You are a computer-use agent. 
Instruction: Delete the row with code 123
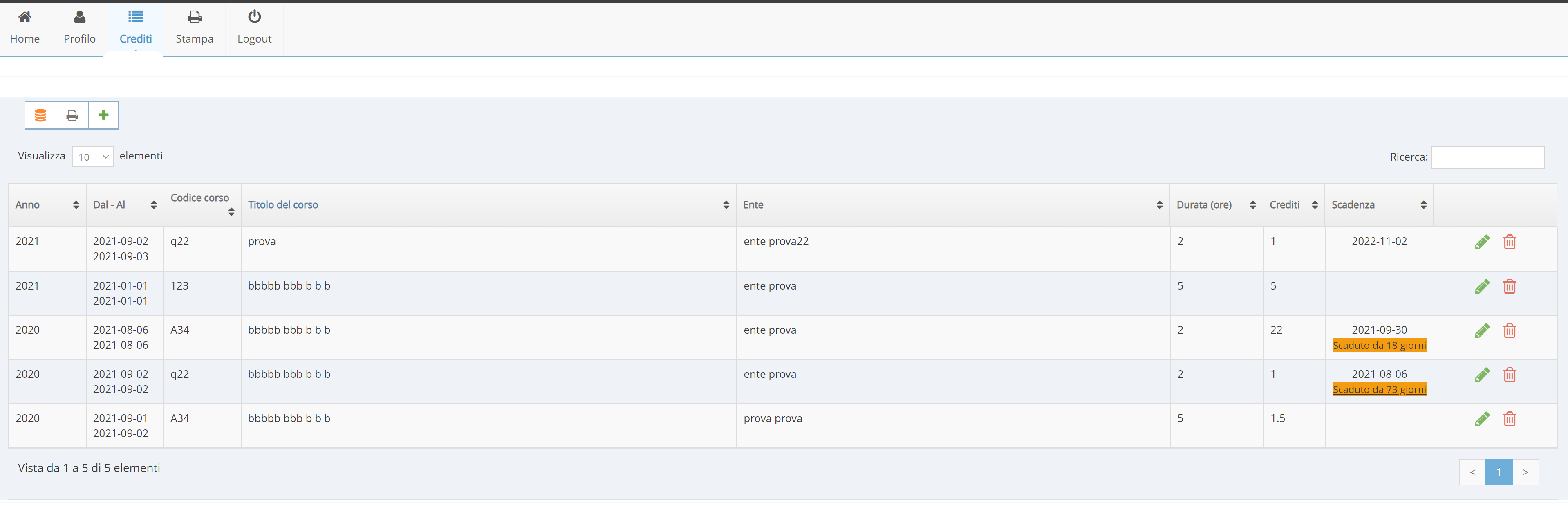[x=1510, y=286]
